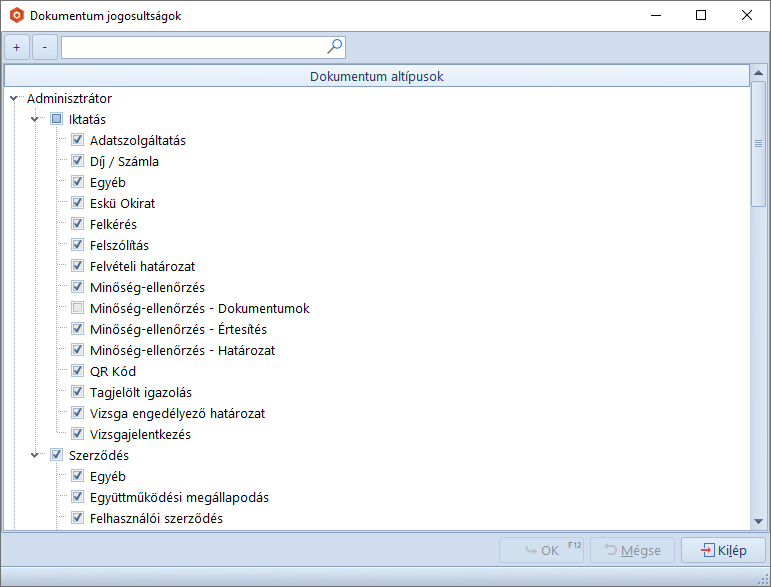Click the expand all plus button
Viewport: 771px width, 587px height.
point(16,47)
